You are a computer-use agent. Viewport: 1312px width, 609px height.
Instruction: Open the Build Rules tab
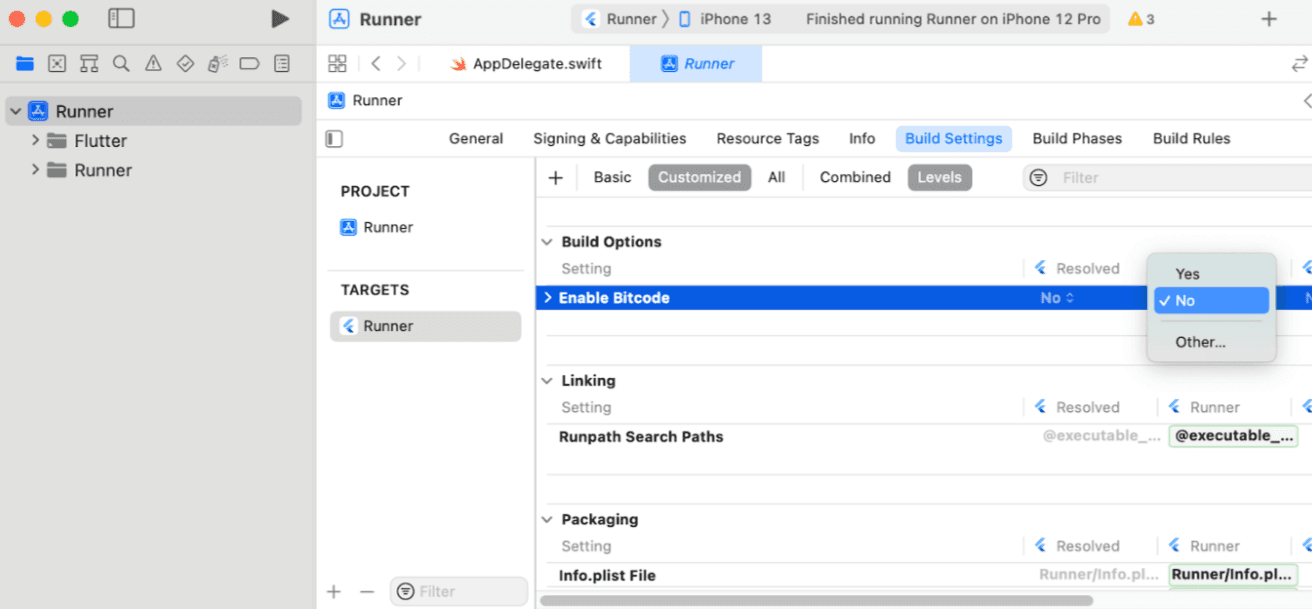[1191, 138]
